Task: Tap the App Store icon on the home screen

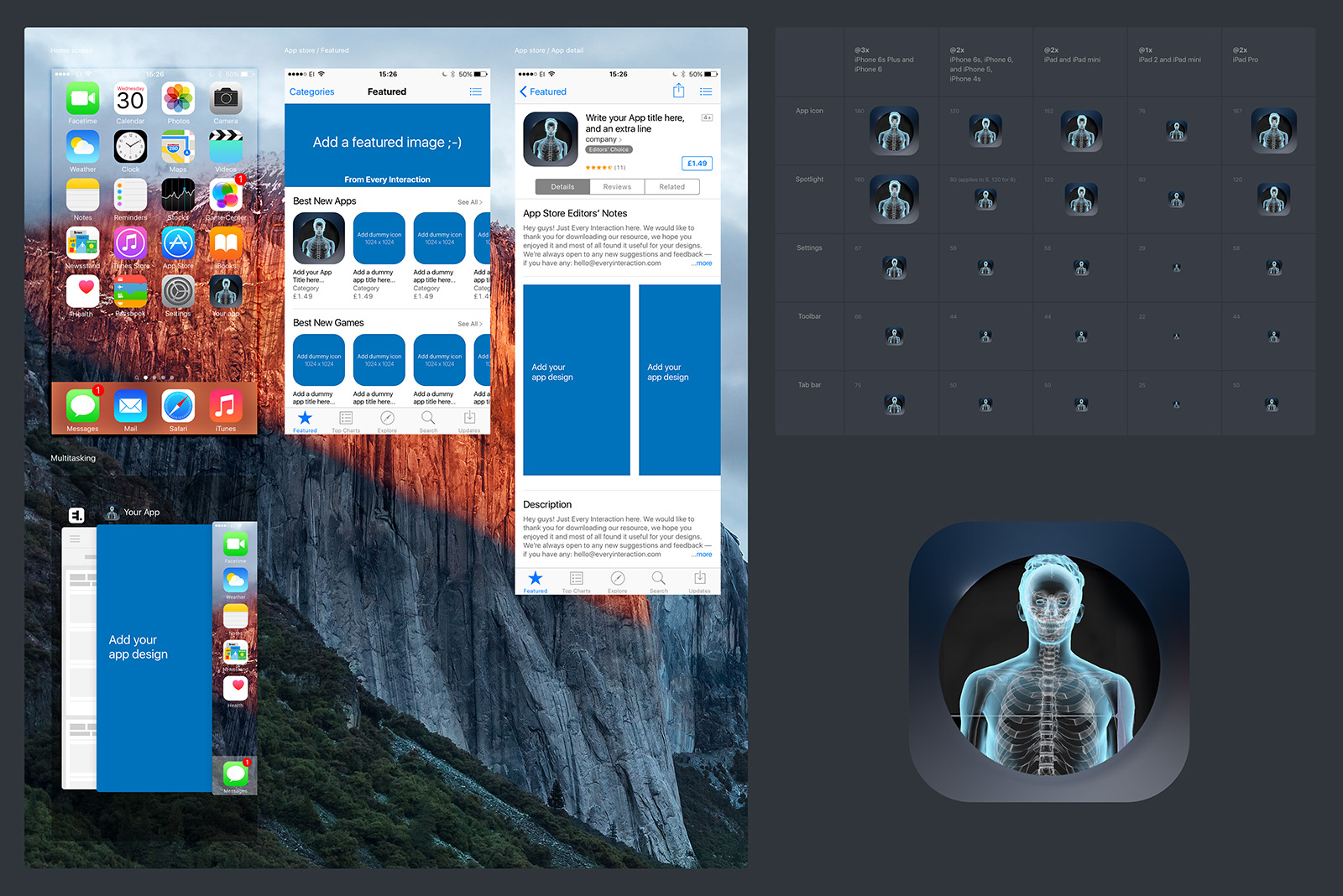Action: 178,242
